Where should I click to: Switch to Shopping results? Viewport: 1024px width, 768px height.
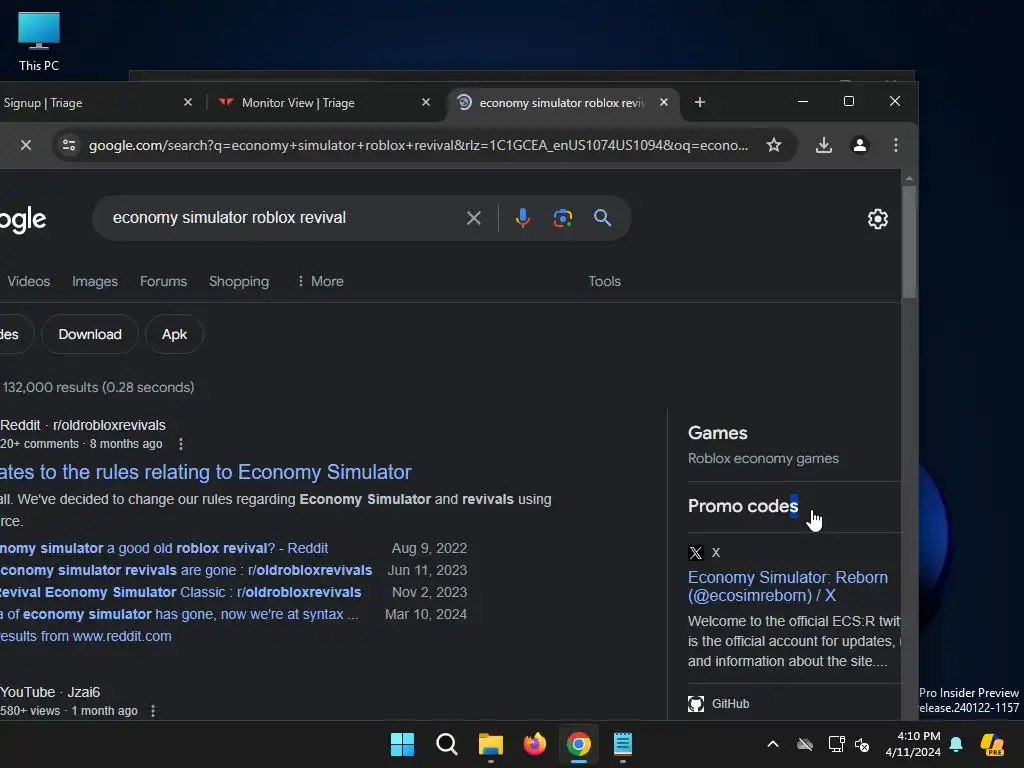click(239, 281)
